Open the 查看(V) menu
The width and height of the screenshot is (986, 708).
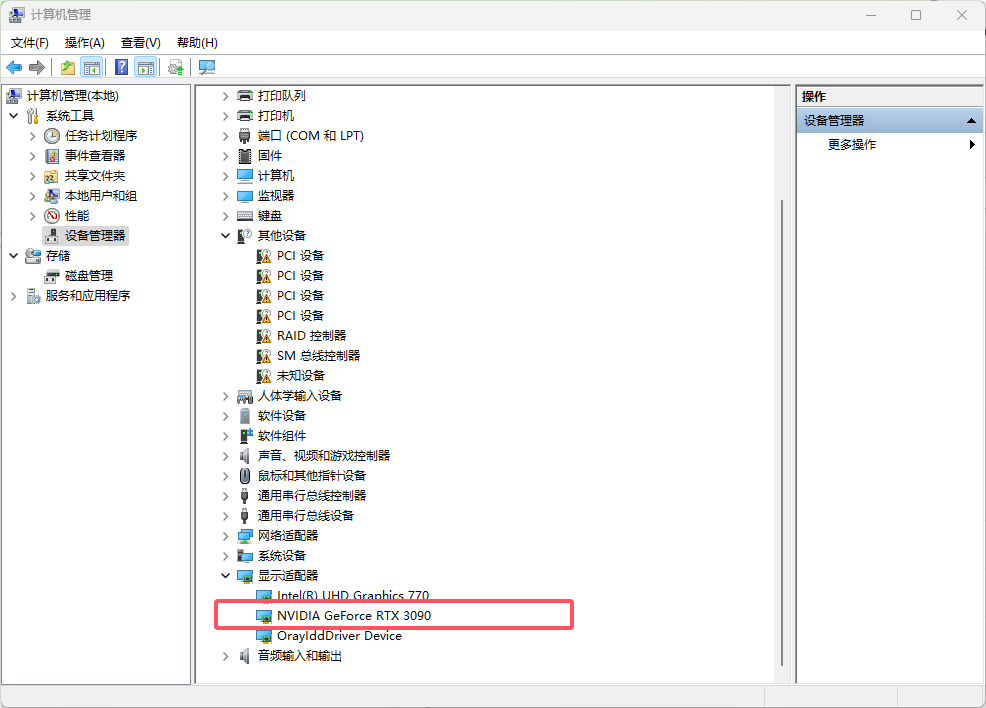[141, 43]
